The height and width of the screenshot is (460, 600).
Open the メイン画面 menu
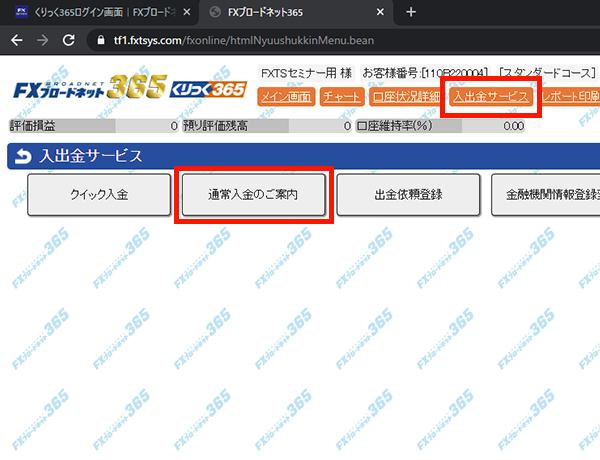pyautogui.click(x=285, y=97)
